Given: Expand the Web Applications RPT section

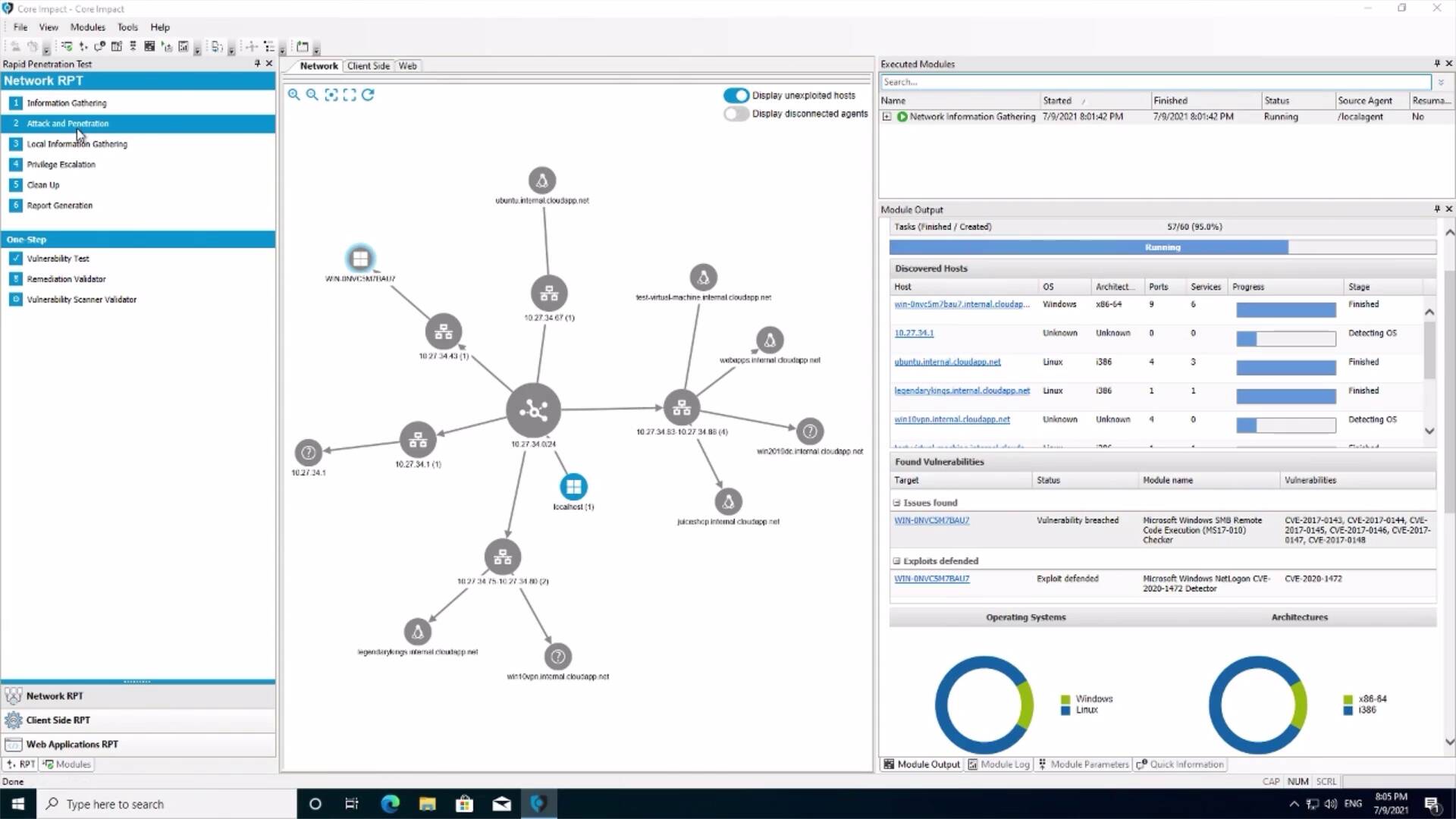Looking at the screenshot, I should (x=138, y=745).
